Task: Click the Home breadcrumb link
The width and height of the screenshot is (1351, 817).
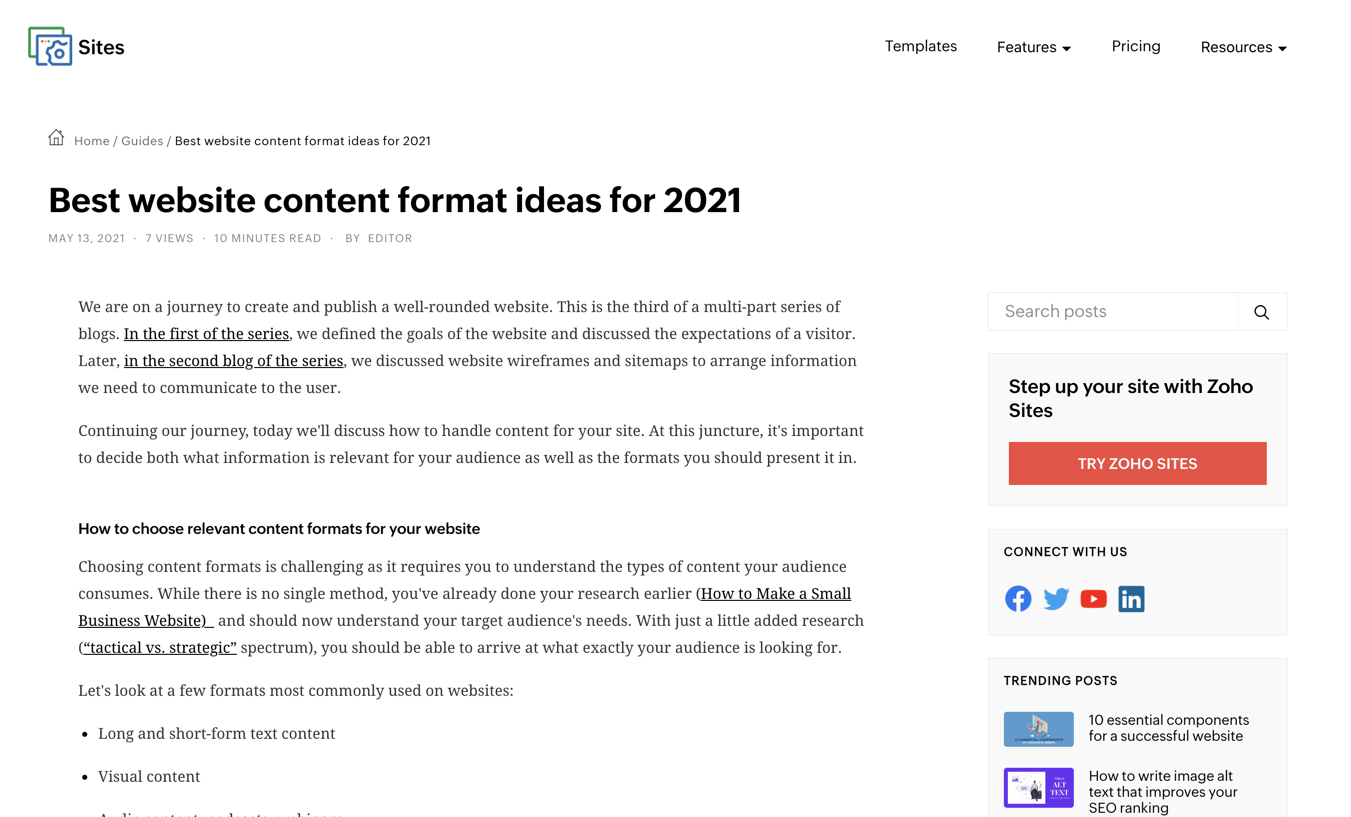Action: pos(92,141)
